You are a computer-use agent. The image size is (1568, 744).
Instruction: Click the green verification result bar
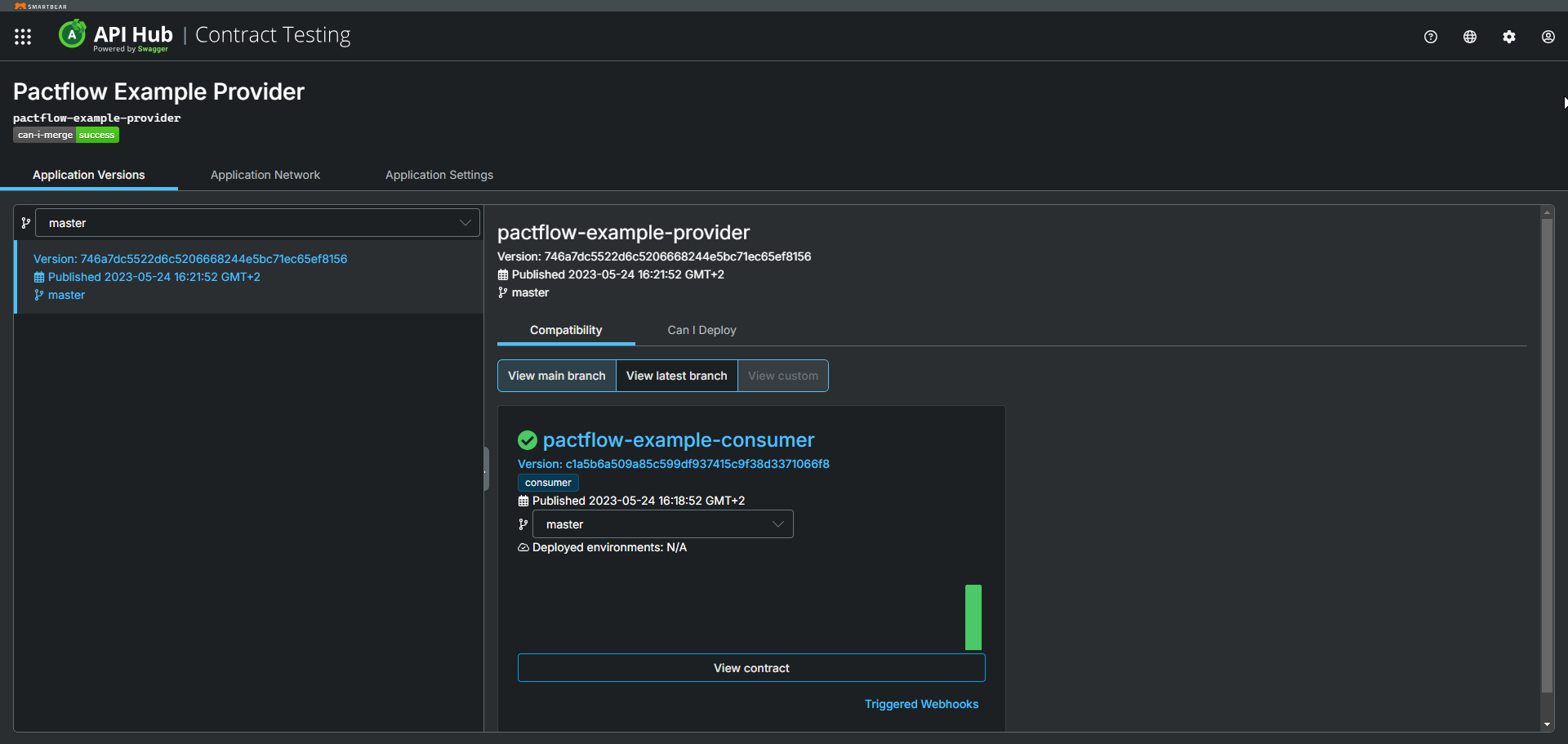[973, 617]
